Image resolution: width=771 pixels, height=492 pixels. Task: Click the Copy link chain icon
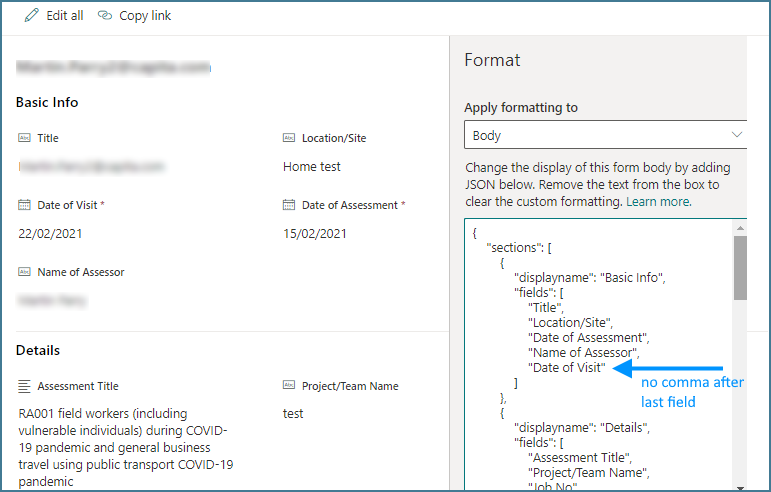tap(105, 15)
